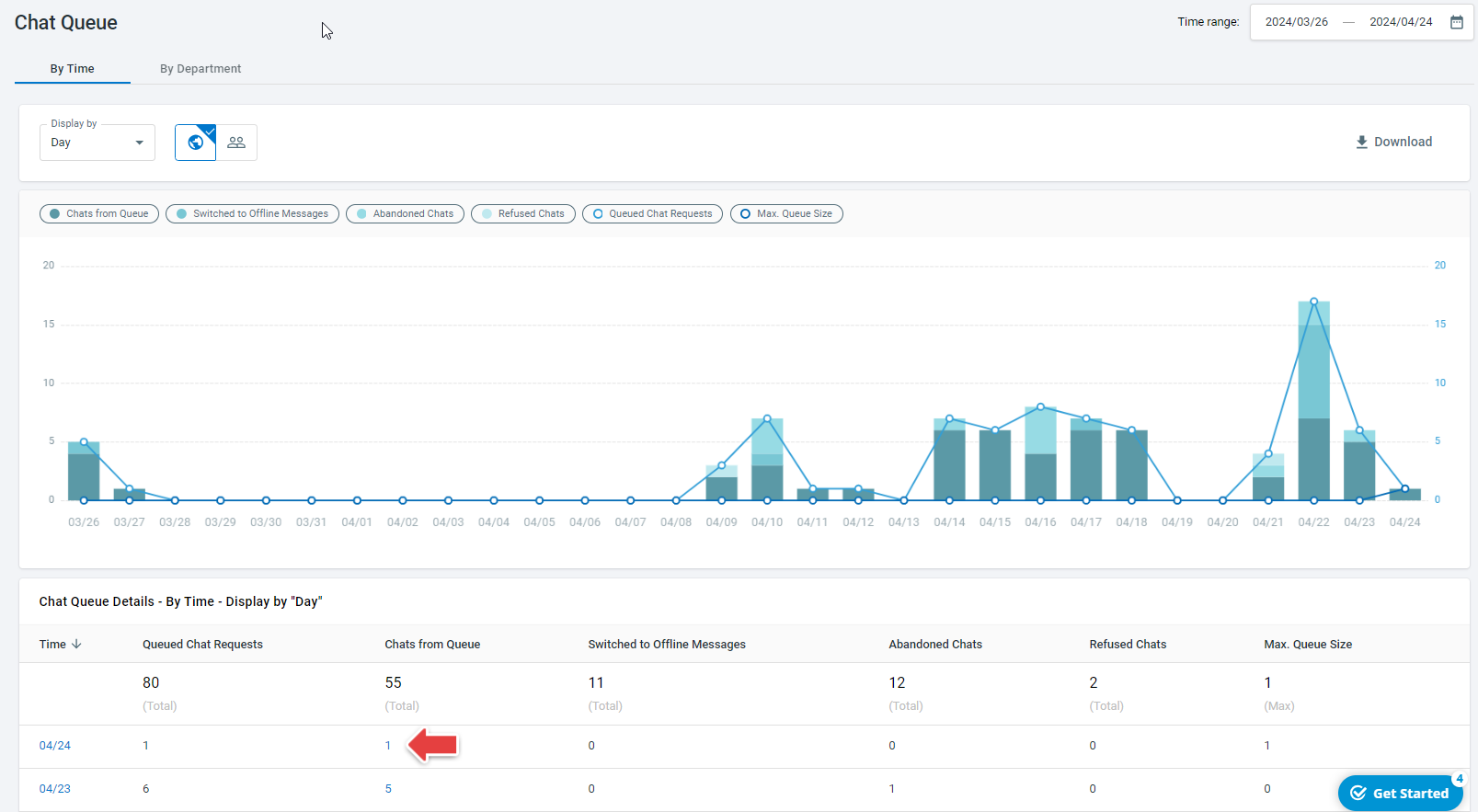Toggle Abandoned Chats legend series
Image resolution: width=1478 pixels, height=812 pixels.
click(405, 213)
